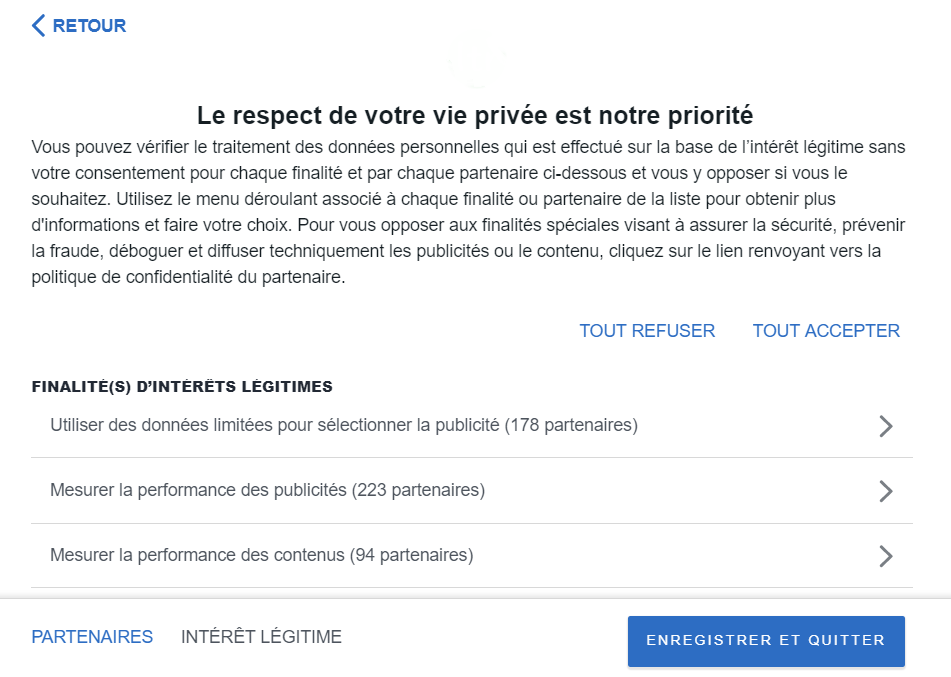Click 'politique de confidentialité du partenaire' text
Viewport: 951px width, 677px height.
188,278
